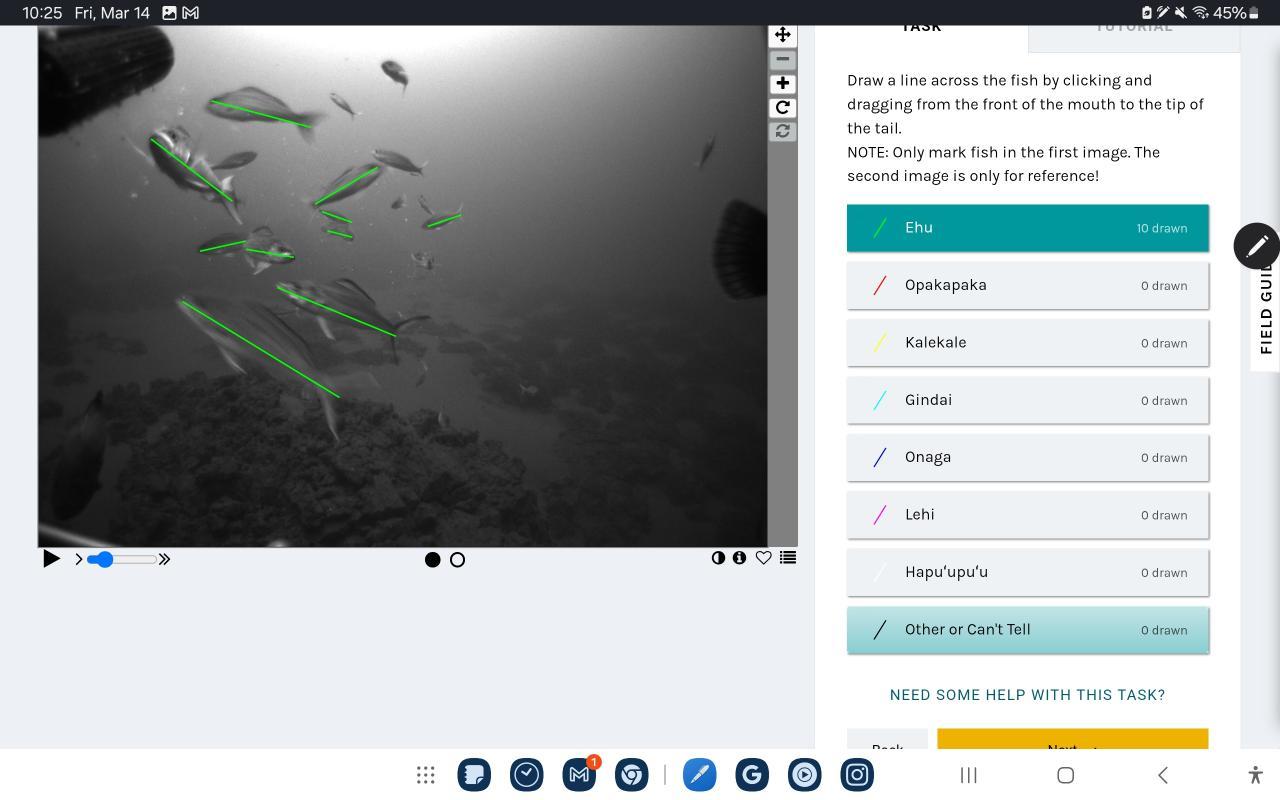Image resolution: width=1280 pixels, height=800 pixels.
Task: Tap the accessibility figure icon
Action: click(1255, 775)
